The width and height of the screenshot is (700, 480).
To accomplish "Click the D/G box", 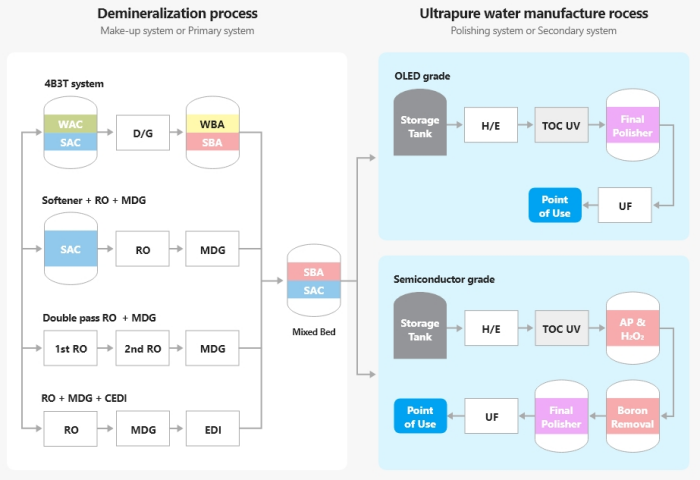I will (142, 133).
